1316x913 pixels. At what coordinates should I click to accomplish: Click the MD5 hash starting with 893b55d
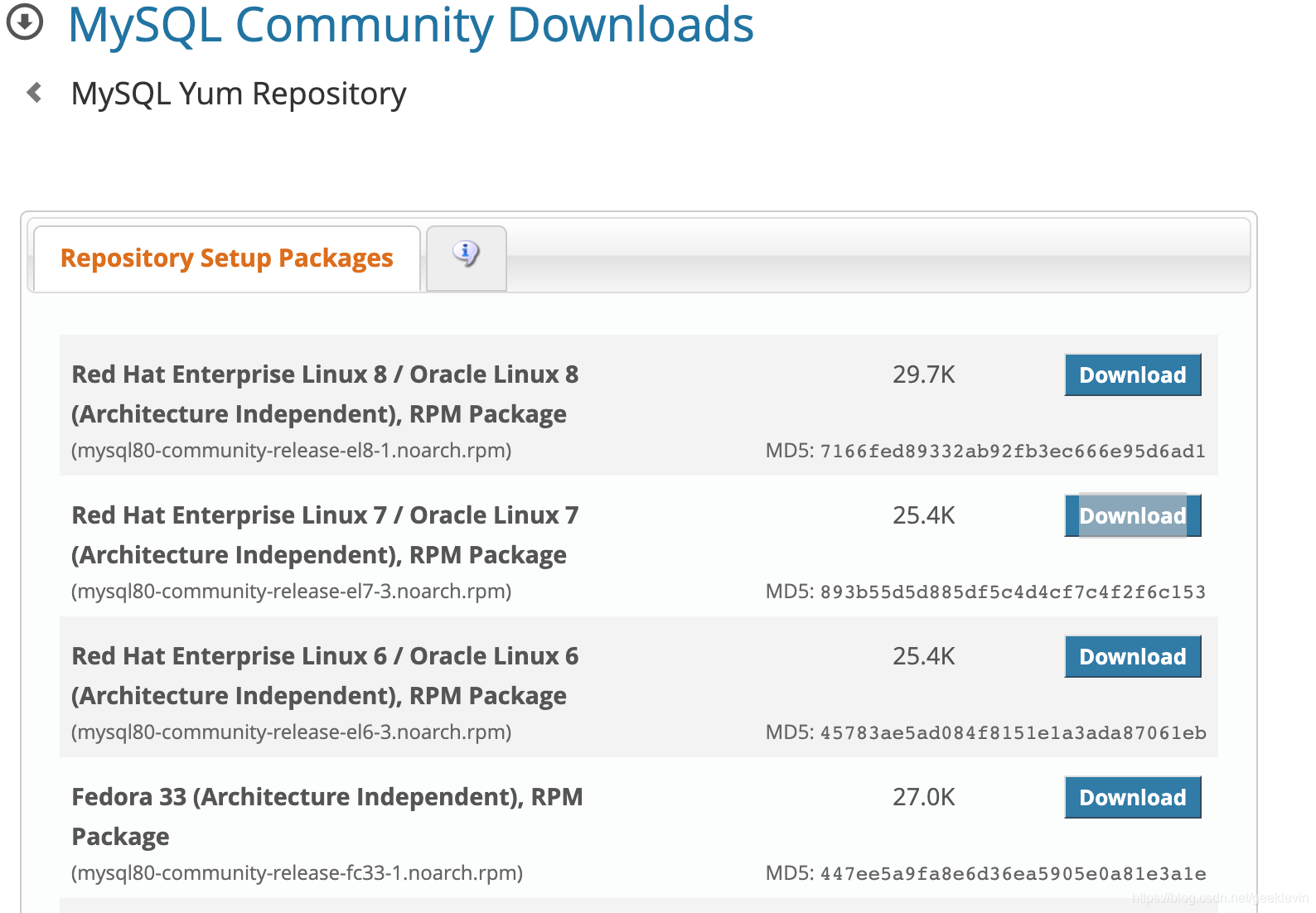pyautogui.click(x=1013, y=592)
